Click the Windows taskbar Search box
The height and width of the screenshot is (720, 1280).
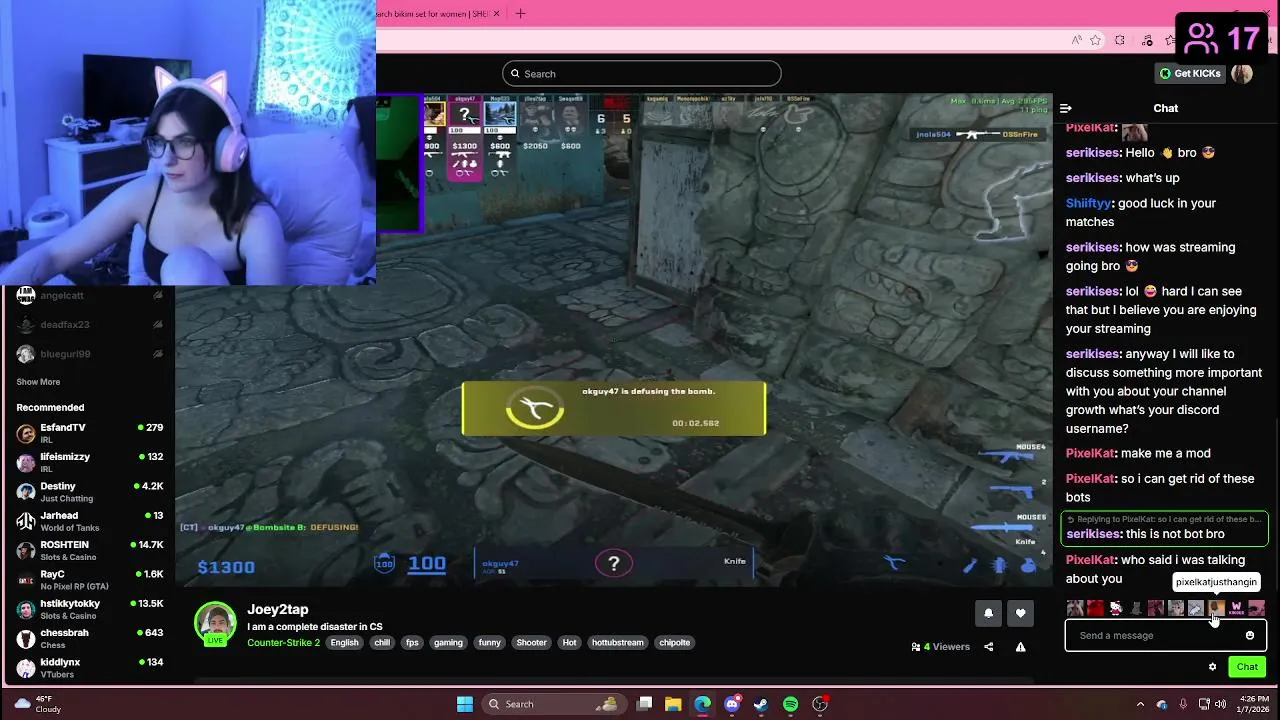tap(555, 704)
